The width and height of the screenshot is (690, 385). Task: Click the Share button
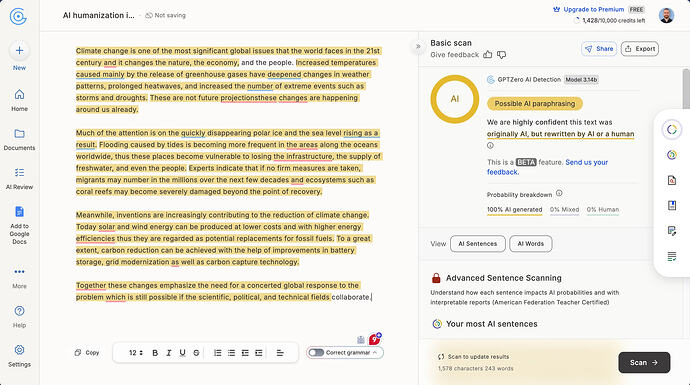[x=599, y=49]
